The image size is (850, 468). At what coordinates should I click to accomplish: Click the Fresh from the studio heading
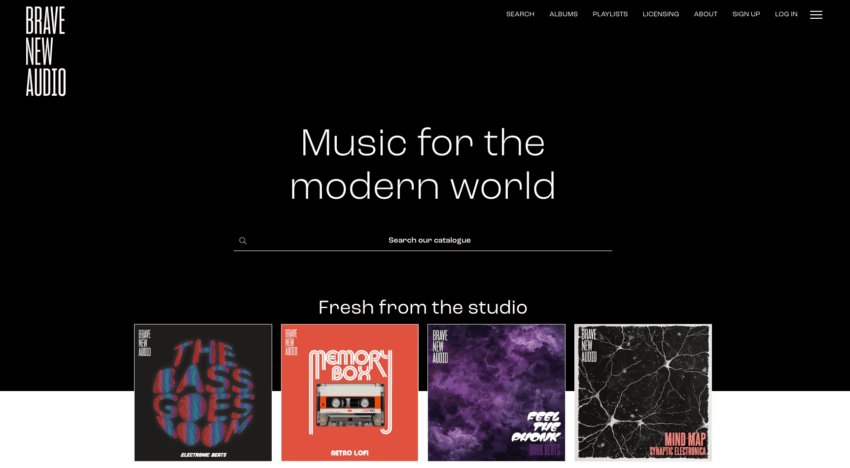[x=423, y=307]
